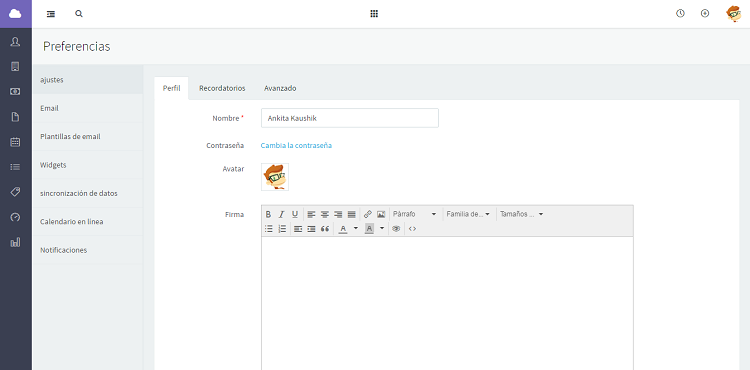Image resolution: width=750 pixels, height=370 pixels.
Task: Open the dashboard gauge icon in sidebar
Action: click(15, 218)
